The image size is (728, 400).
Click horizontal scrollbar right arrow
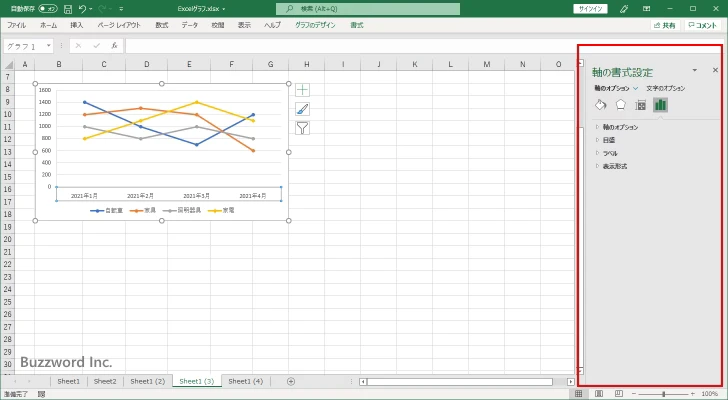pyautogui.click(x=571, y=382)
